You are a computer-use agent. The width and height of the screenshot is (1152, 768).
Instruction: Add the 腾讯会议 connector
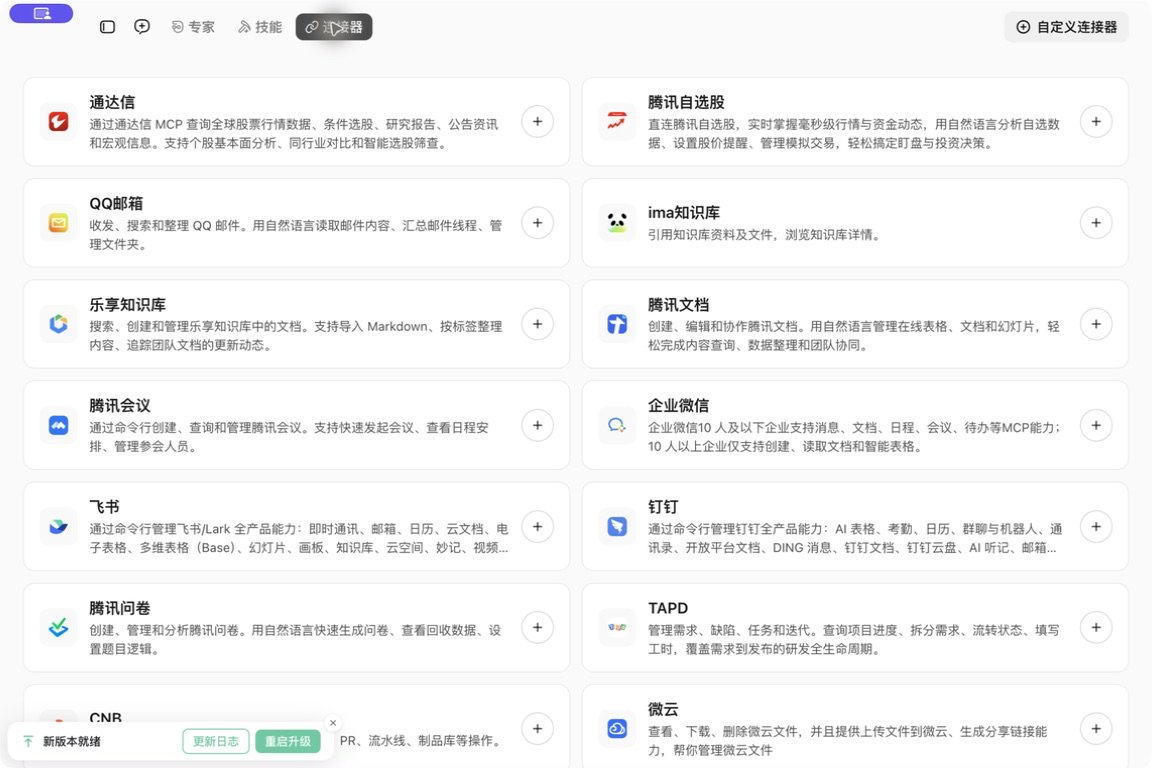click(538, 426)
